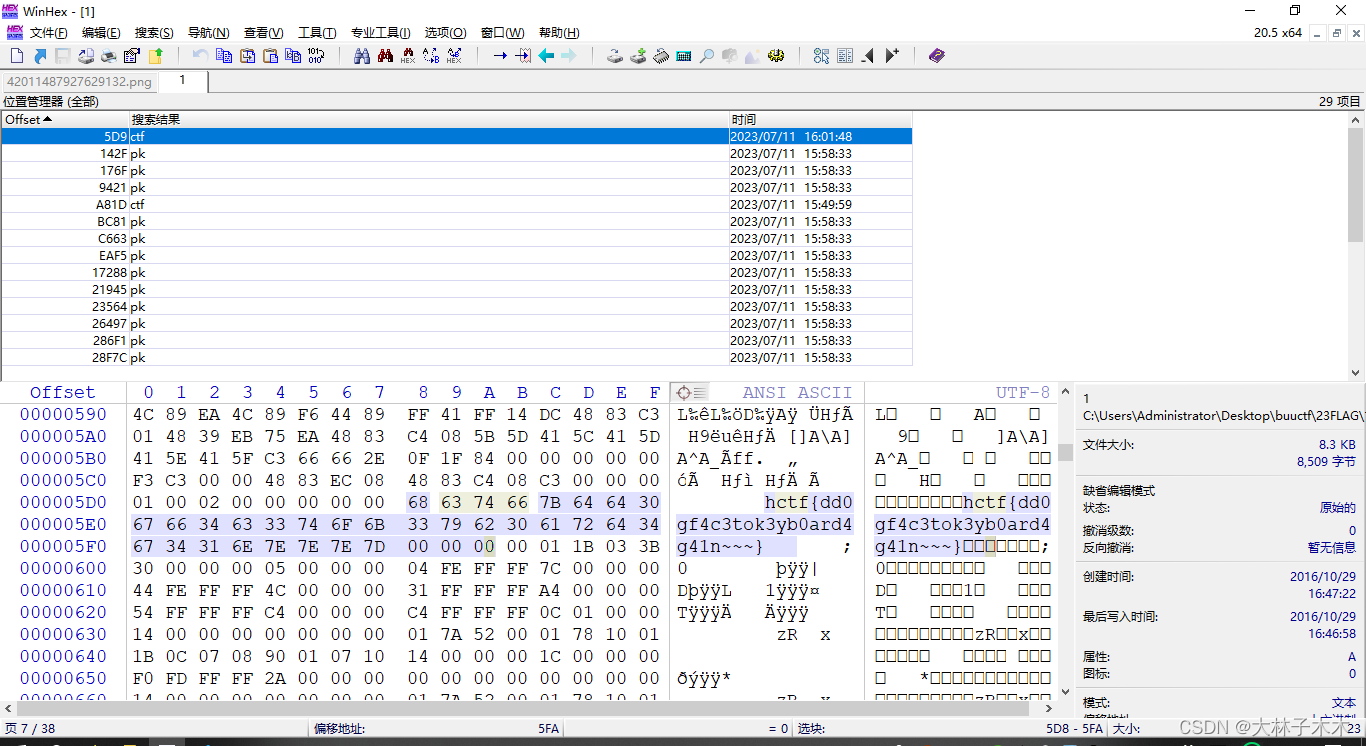Click the magnifying glass analyze icon
Viewport: 1366px width, 746px height.
tap(707, 56)
